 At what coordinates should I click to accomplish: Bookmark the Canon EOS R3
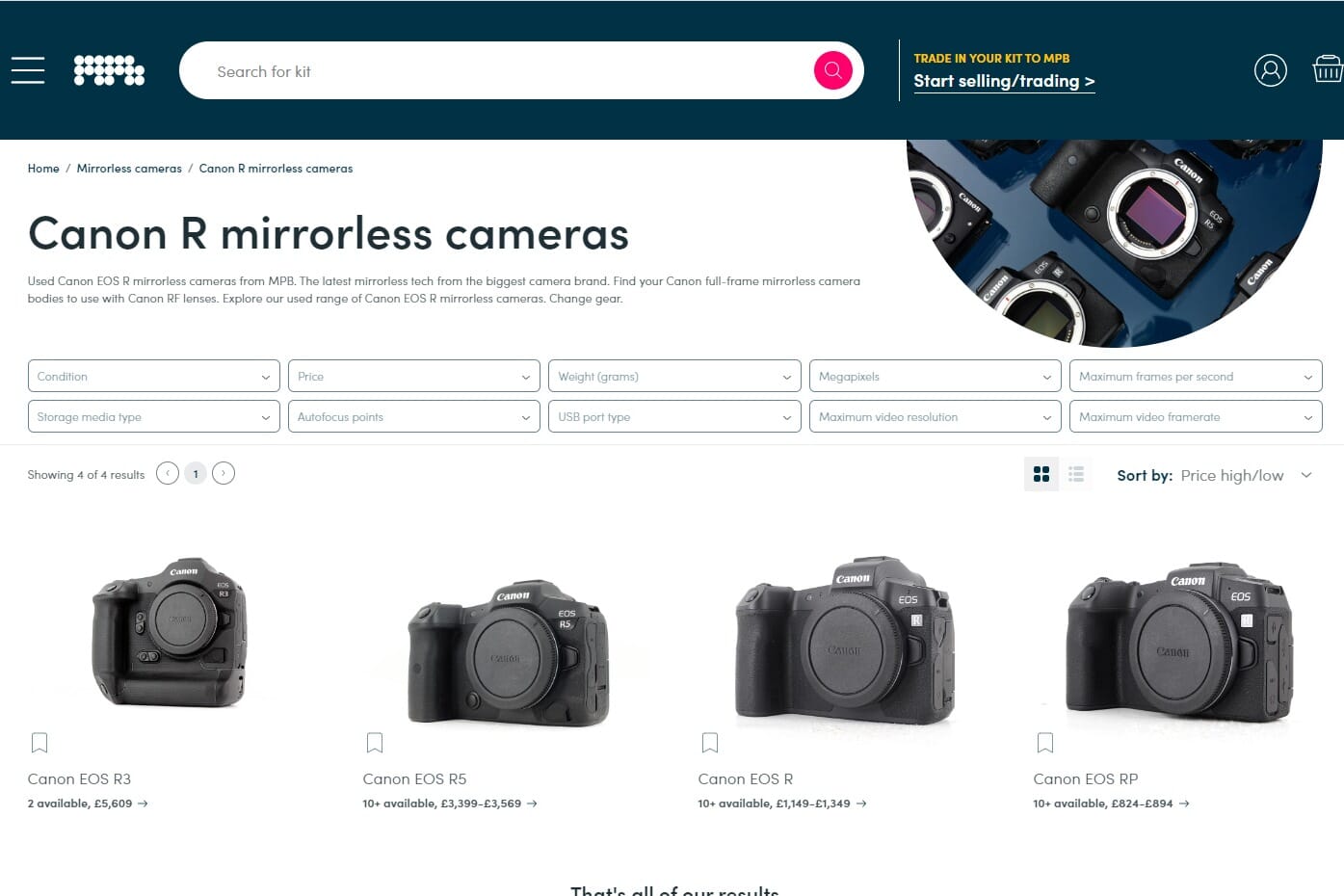pos(40,743)
